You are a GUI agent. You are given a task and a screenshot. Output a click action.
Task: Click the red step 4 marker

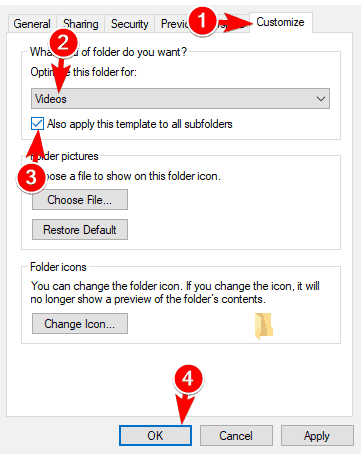click(x=188, y=379)
